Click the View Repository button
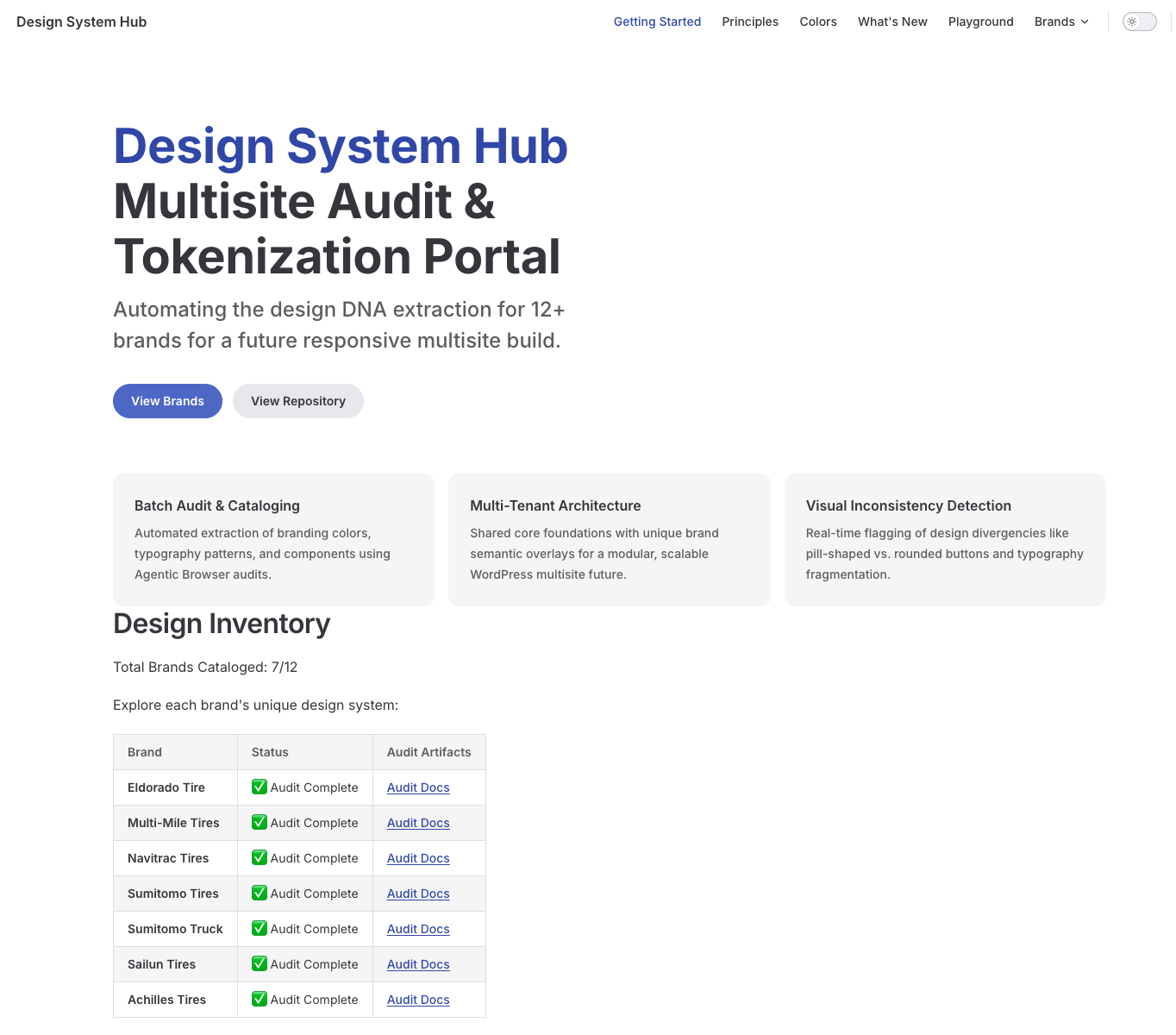This screenshot has height=1035, width=1176. (298, 401)
